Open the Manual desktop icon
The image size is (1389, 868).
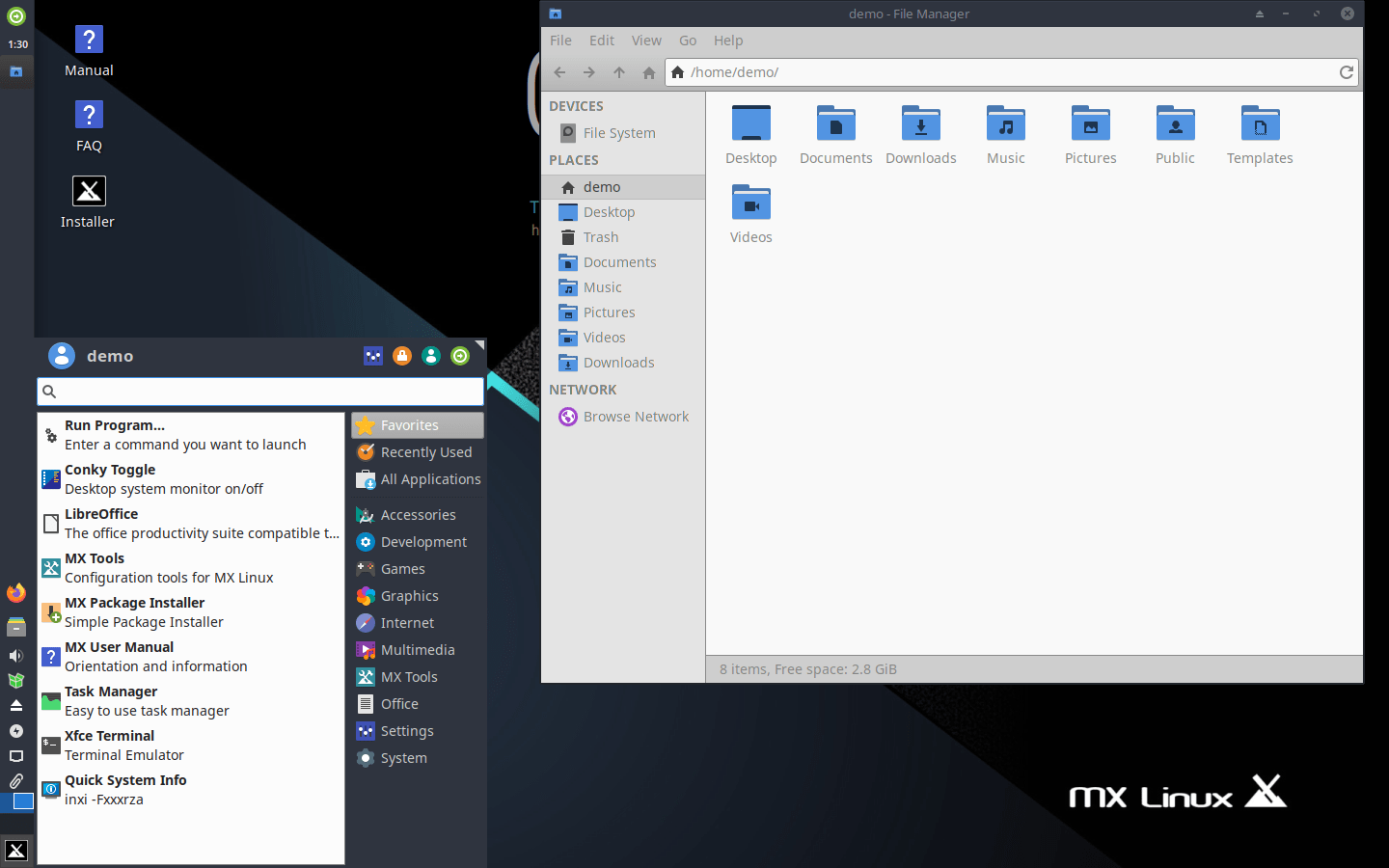[x=89, y=51]
